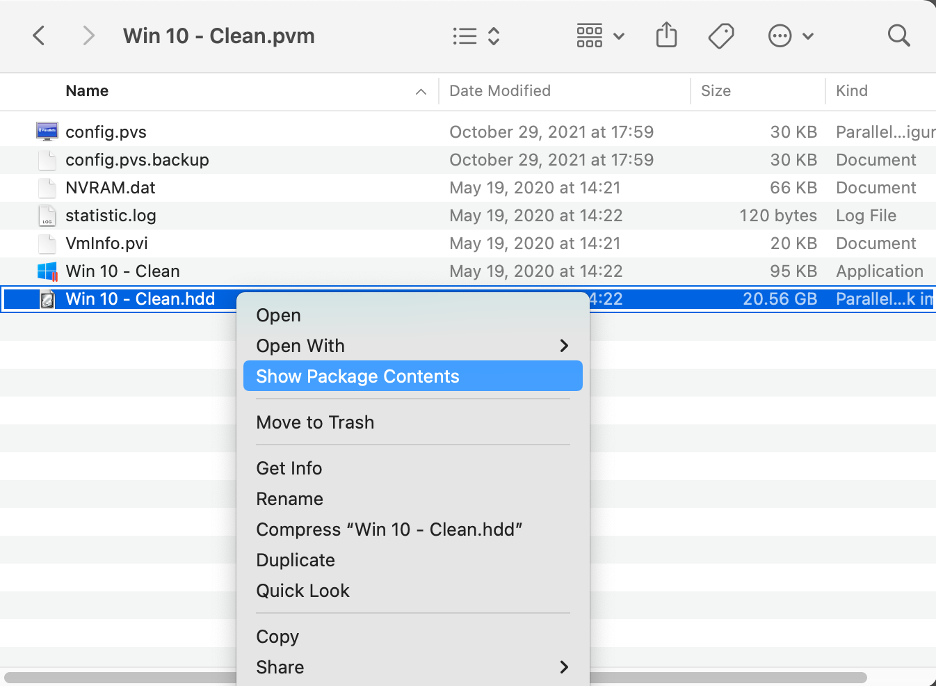Choose Show Package Contents
The image size is (936, 686).
[x=412, y=376]
